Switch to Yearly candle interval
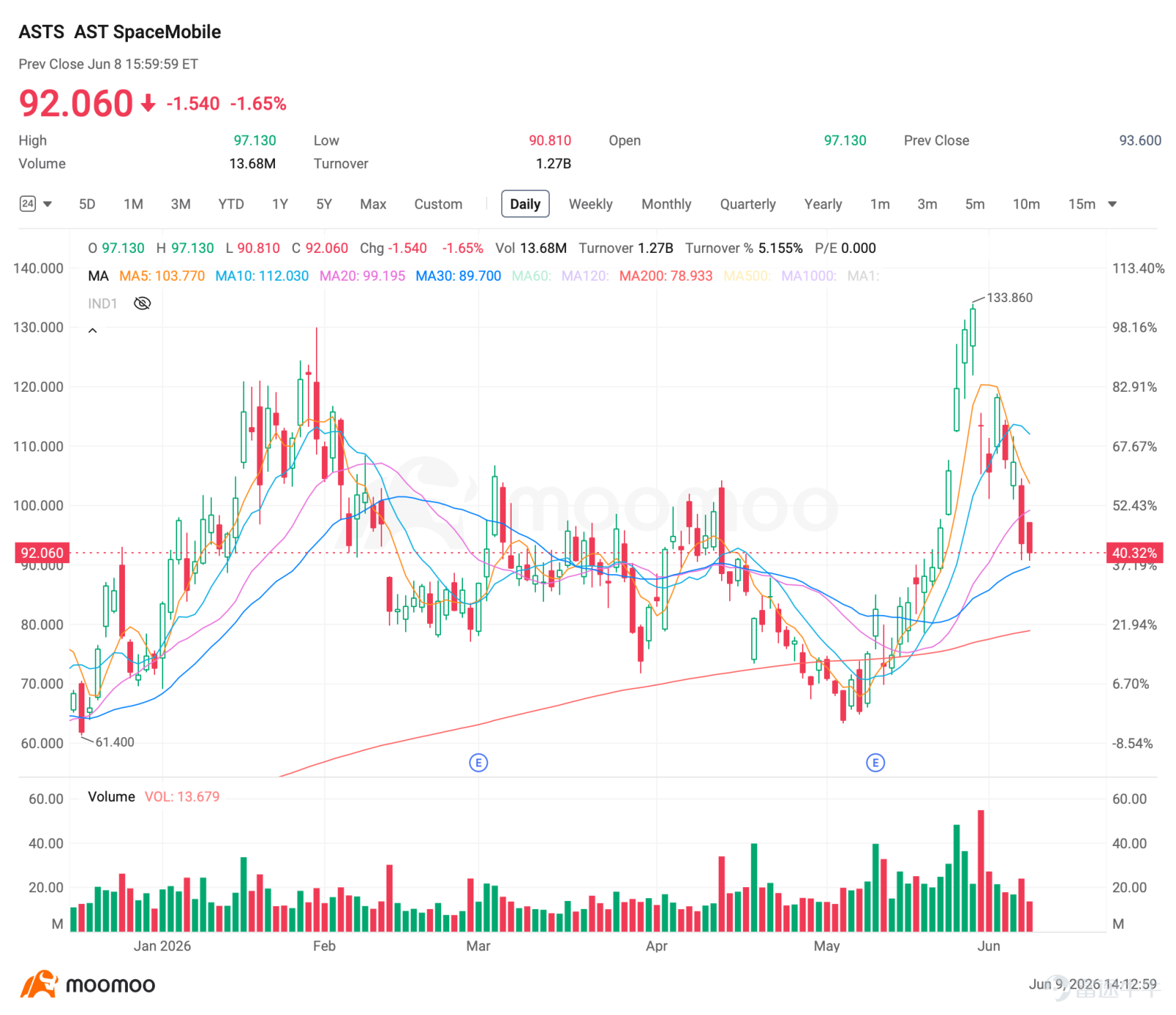The height and width of the screenshot is (1015, 1176). pos(822,204)
